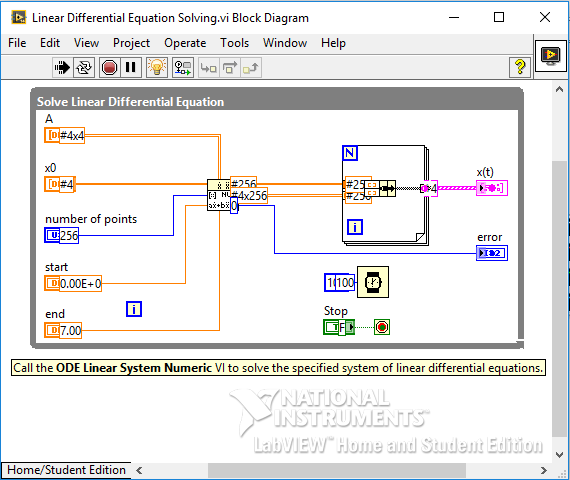Click Home/Student Edition status label
The height and width of the screenshot is (480, 570).
[66, 470]
